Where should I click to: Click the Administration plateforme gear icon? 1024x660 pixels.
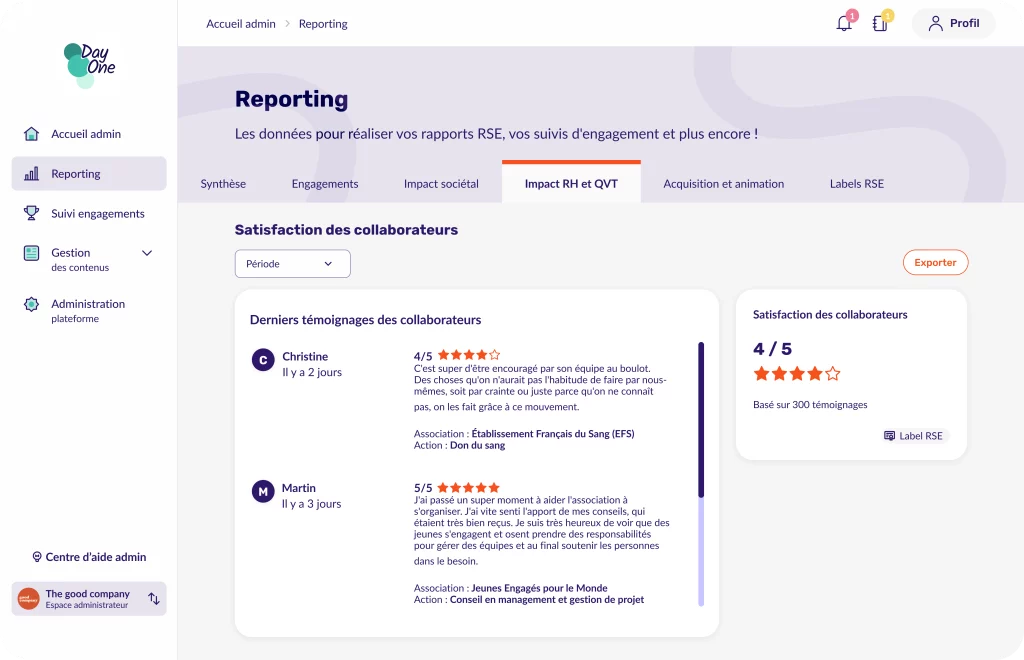pos(32,304)
